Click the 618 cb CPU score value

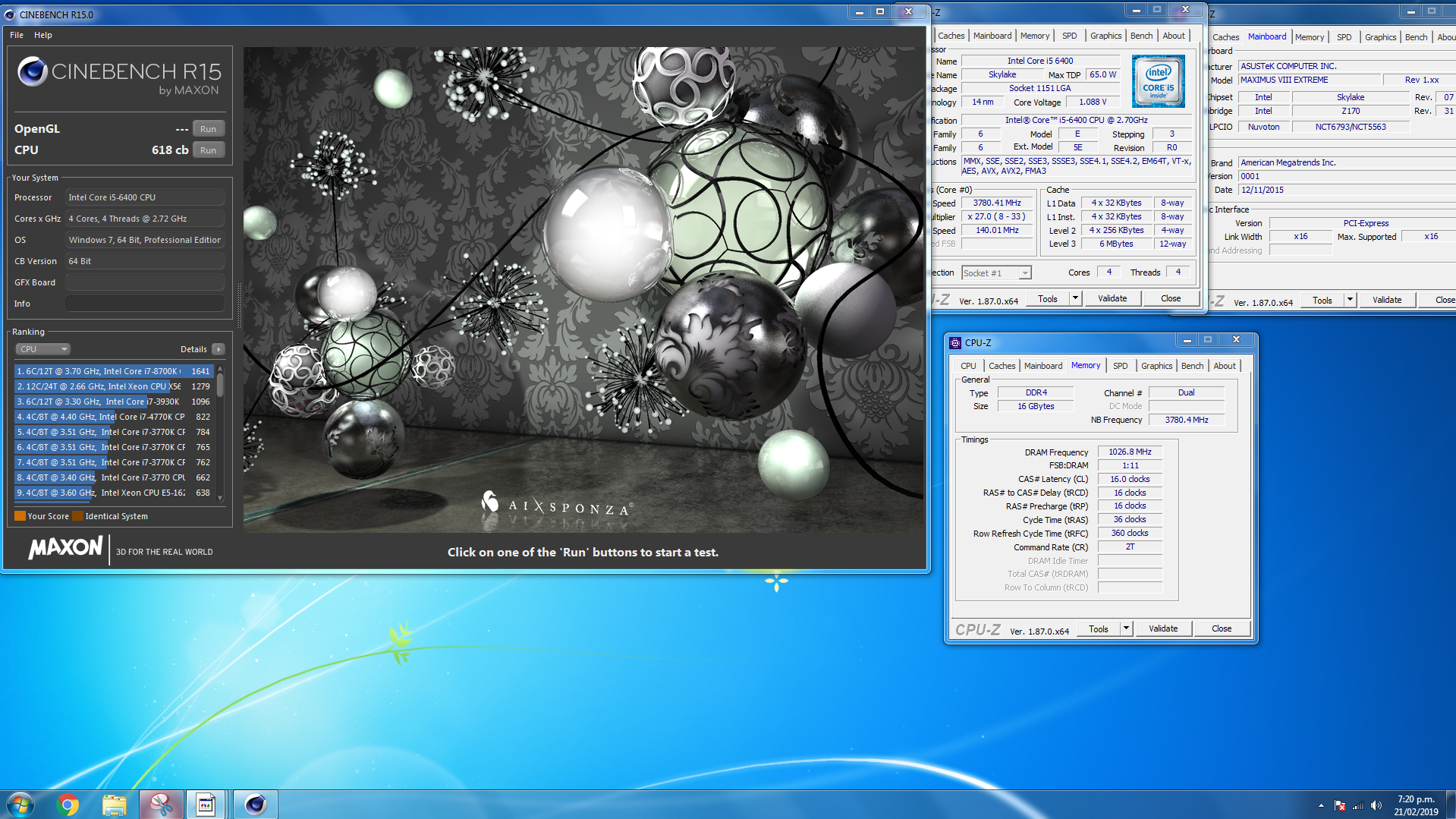tap(170, 150)
